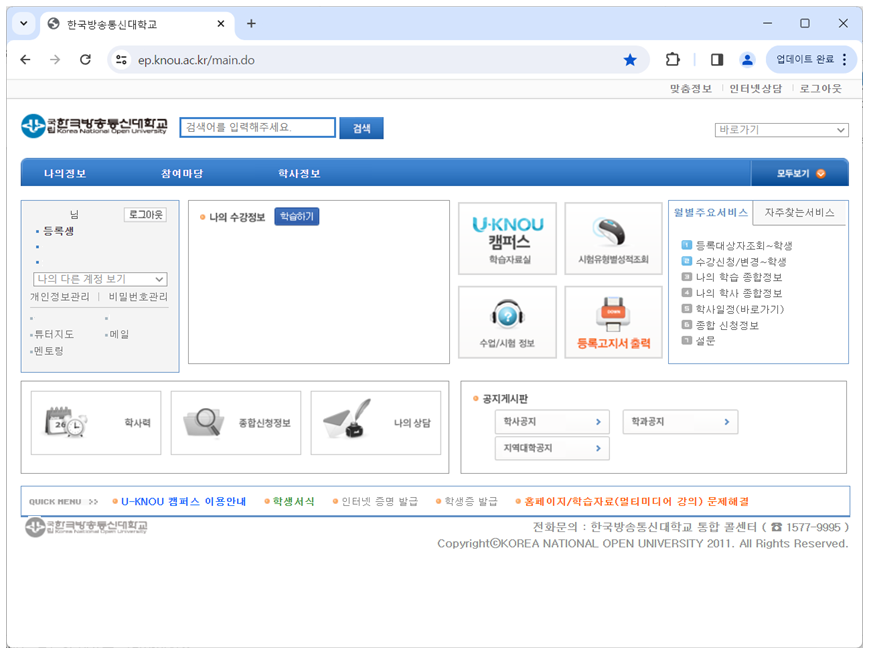Open U-KNOU 캠퍼스 이용안내 quick link
The height and width of the screenshot is (654, 869).
tap(183, 502)
